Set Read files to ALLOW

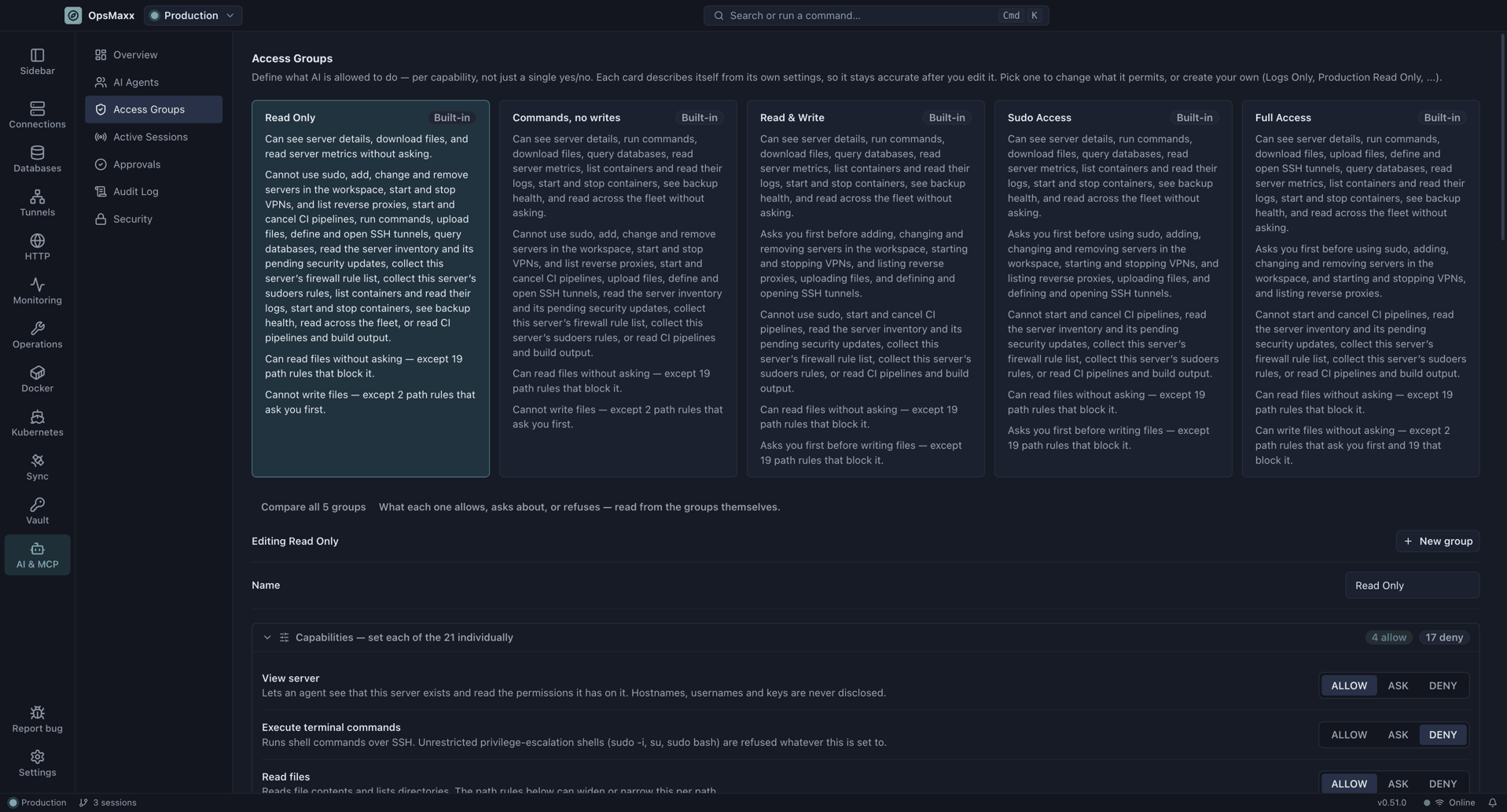coord(1349,784)
